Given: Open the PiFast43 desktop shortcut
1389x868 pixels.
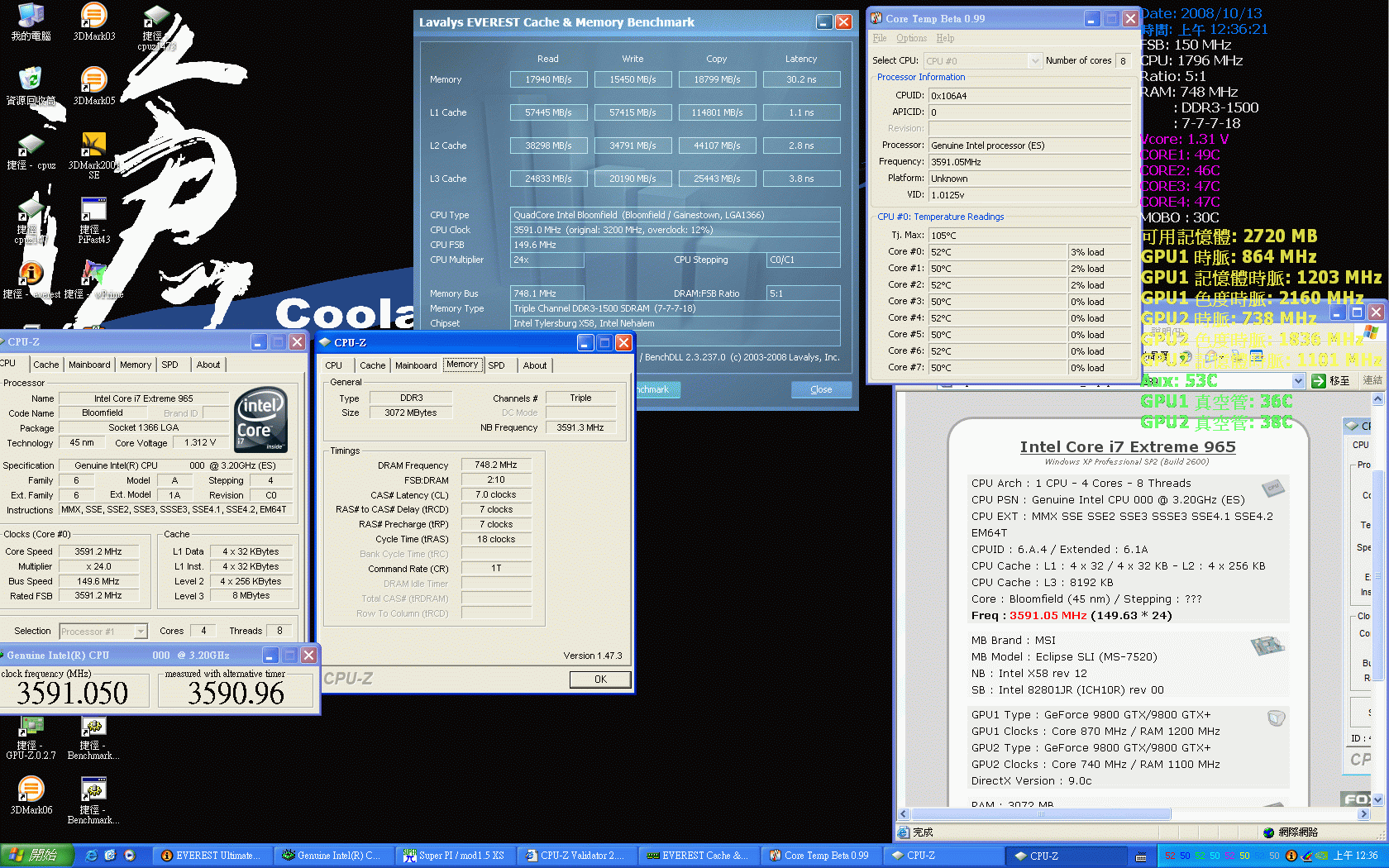Looking at the screenshot, I should pos(93,221).
